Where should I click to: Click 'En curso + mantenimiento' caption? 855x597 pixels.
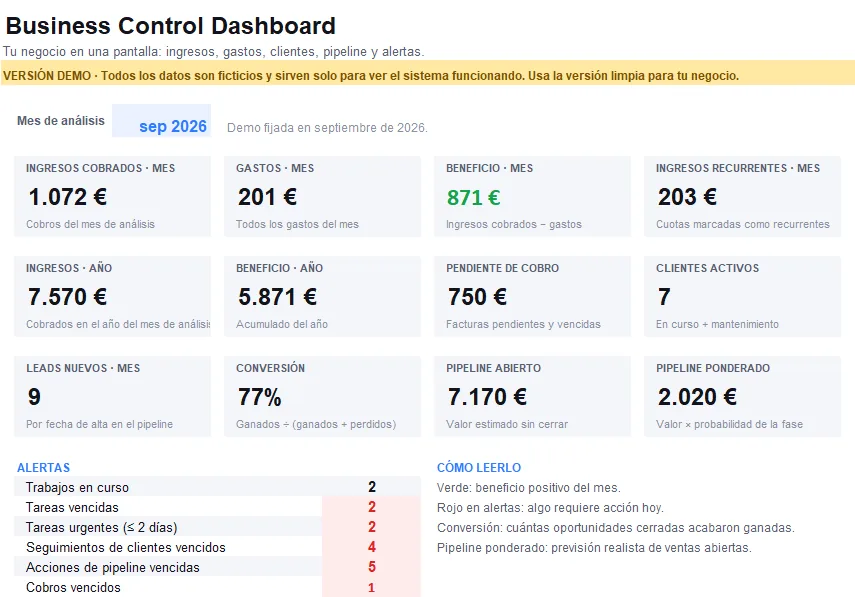(x=718, y=324)
